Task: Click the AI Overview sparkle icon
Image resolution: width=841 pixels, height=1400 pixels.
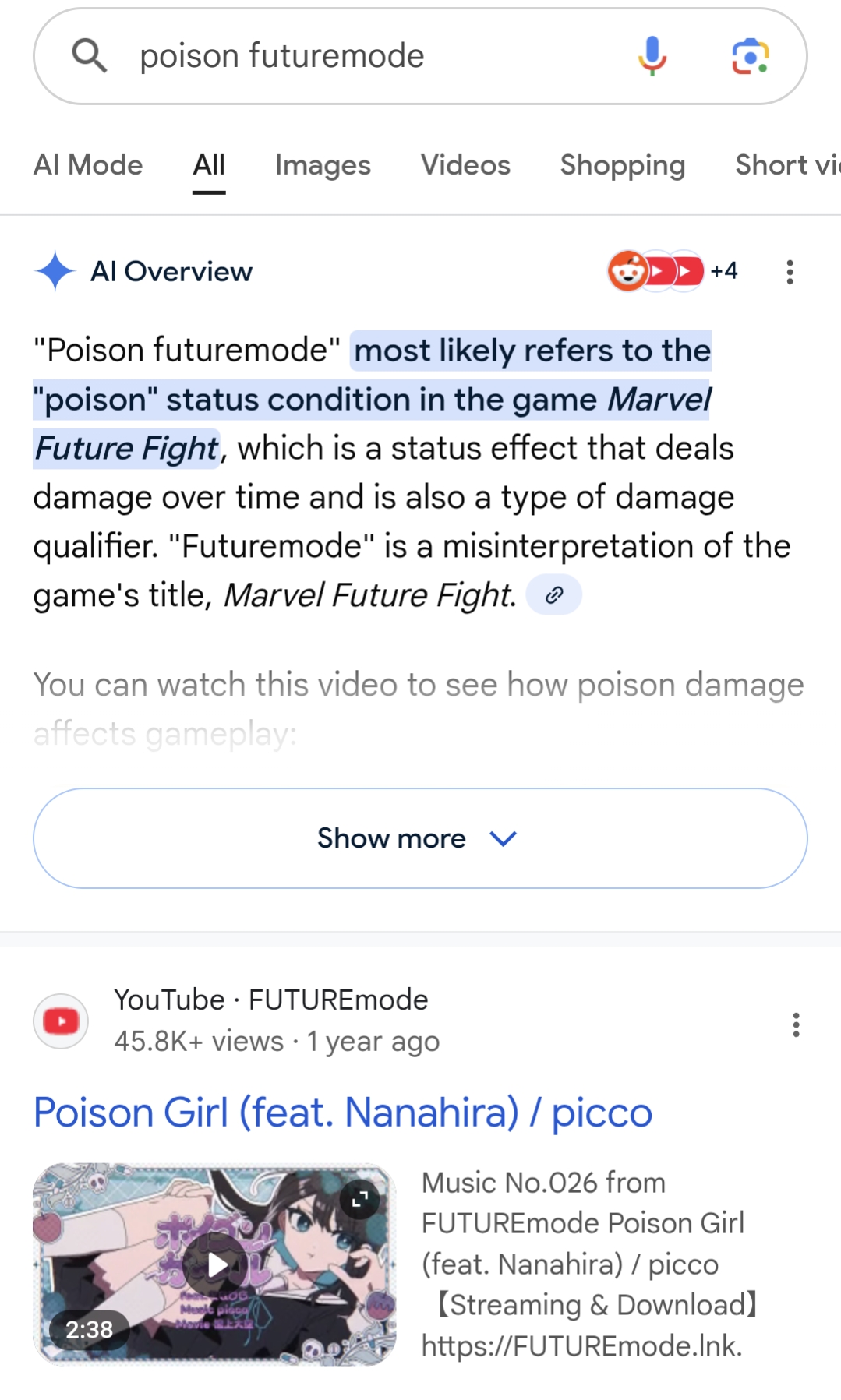Action: pyautogui.click(x=55, y=271)
